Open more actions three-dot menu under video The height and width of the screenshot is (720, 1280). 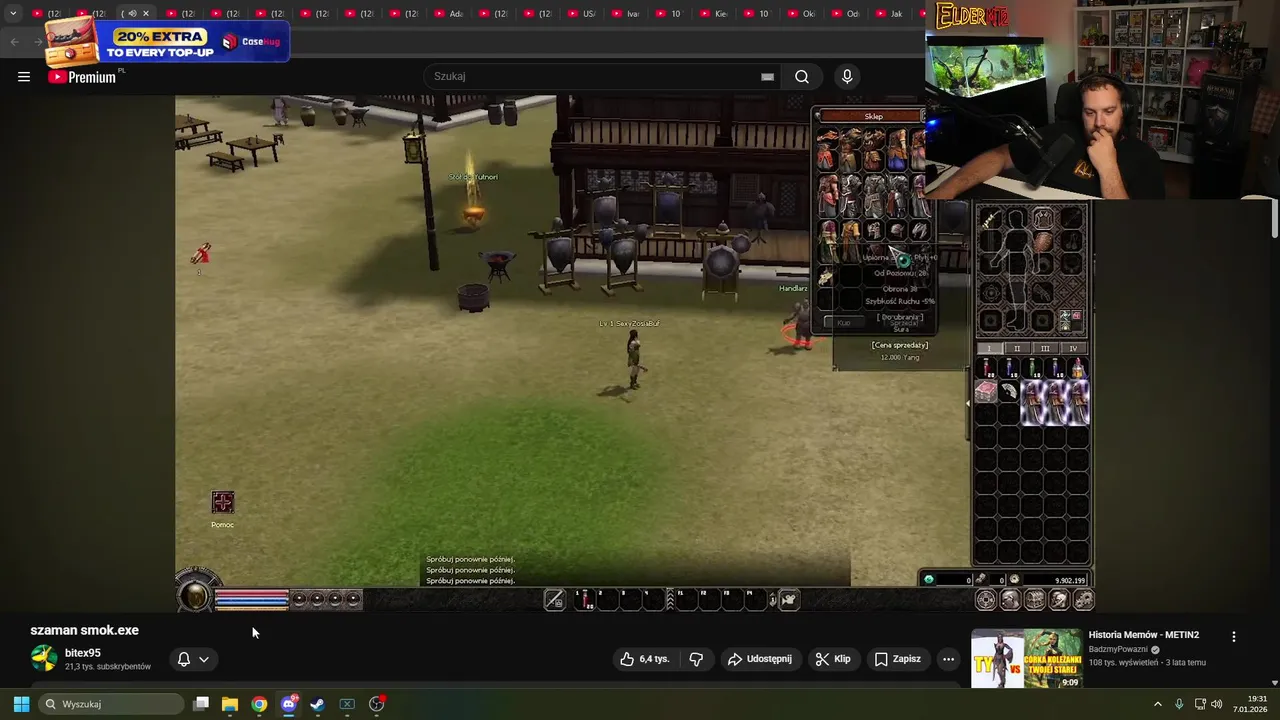click(948, 659)
